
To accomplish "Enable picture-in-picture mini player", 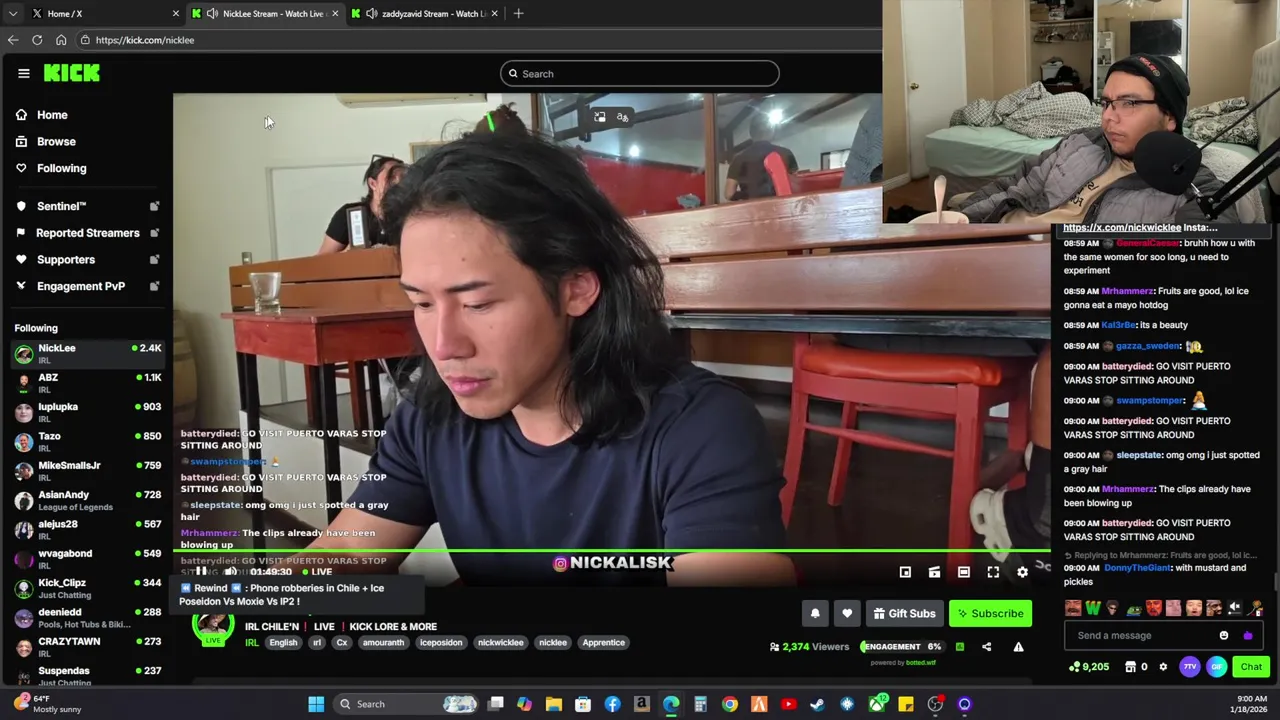I will (905, 572).
